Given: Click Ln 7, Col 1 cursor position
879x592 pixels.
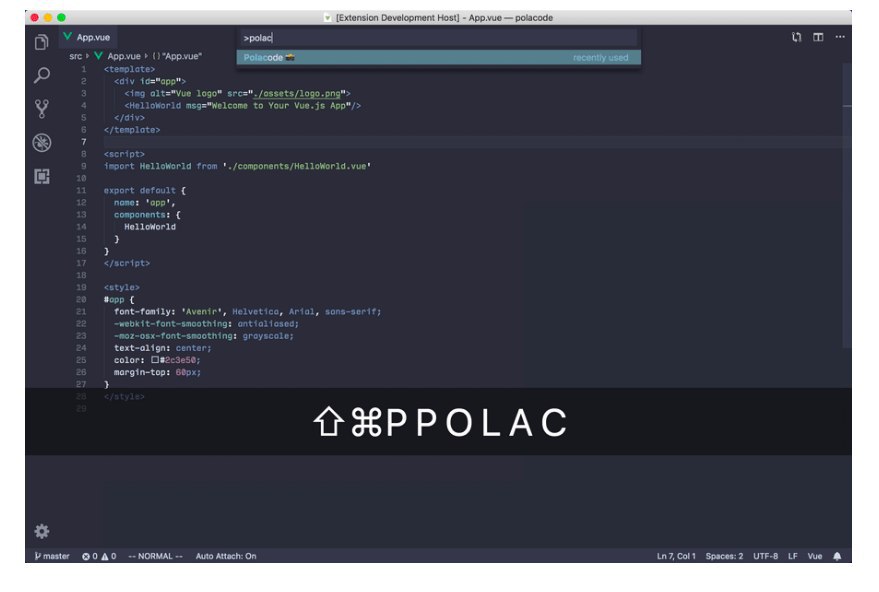Looking at the screenshot, I should [x=676, y=556].
